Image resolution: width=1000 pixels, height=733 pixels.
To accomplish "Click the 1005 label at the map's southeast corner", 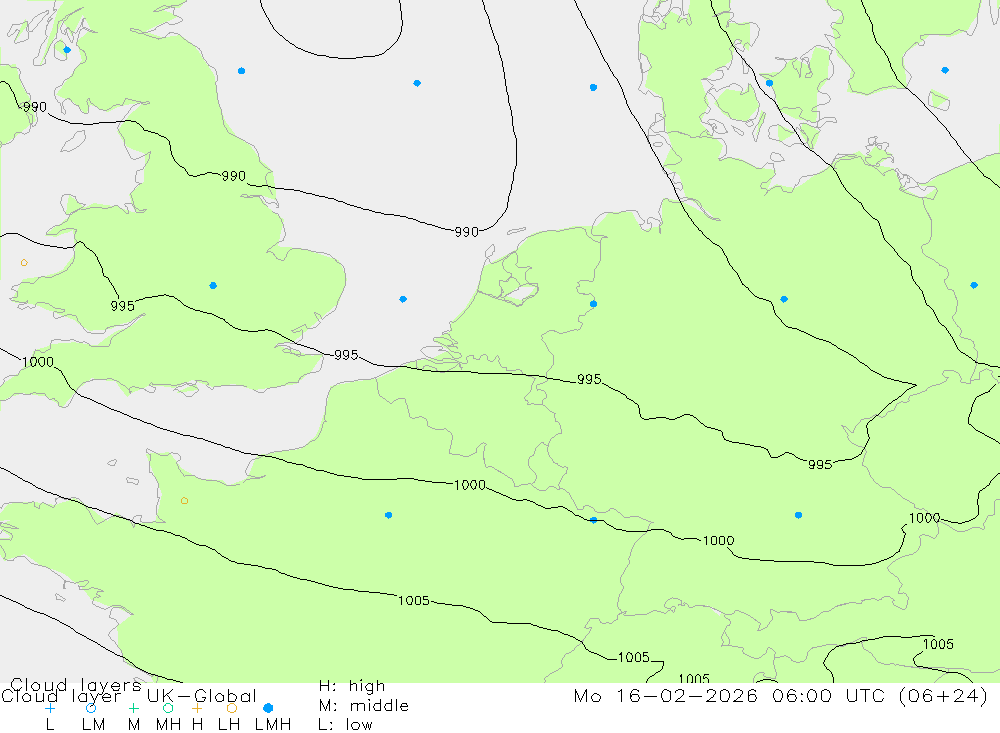I will [x=938, y=644].
